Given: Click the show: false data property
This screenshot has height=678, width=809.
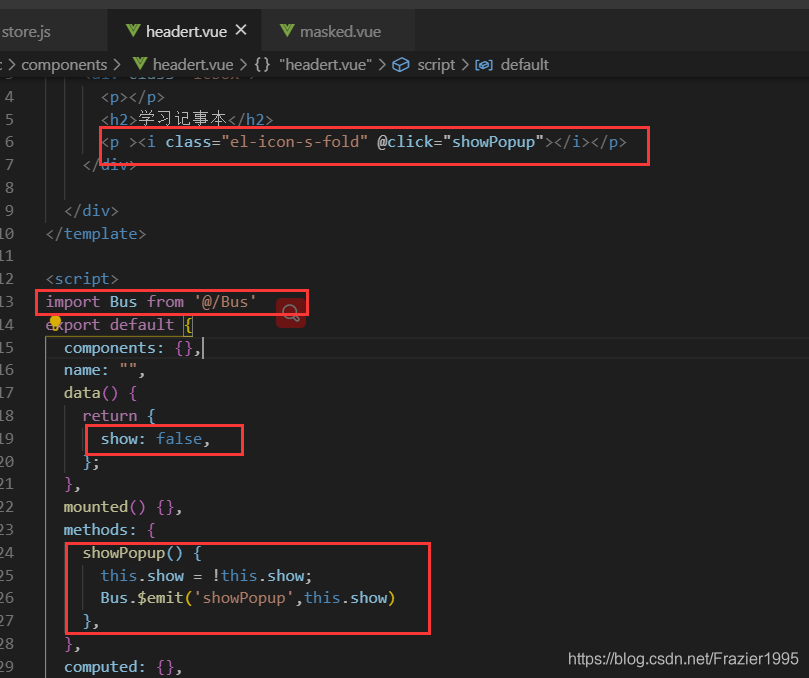Looking at the screenshot, I should 155,439.
